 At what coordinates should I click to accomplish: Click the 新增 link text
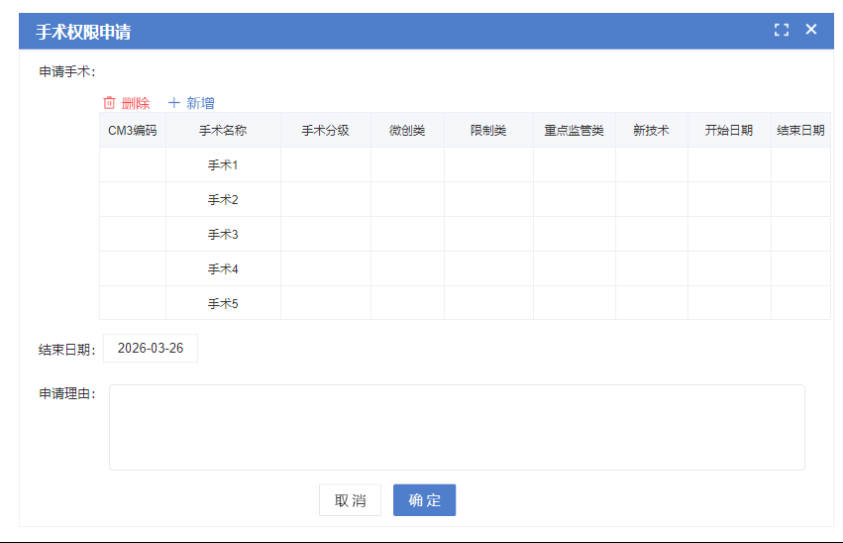[x=201, y=103]
